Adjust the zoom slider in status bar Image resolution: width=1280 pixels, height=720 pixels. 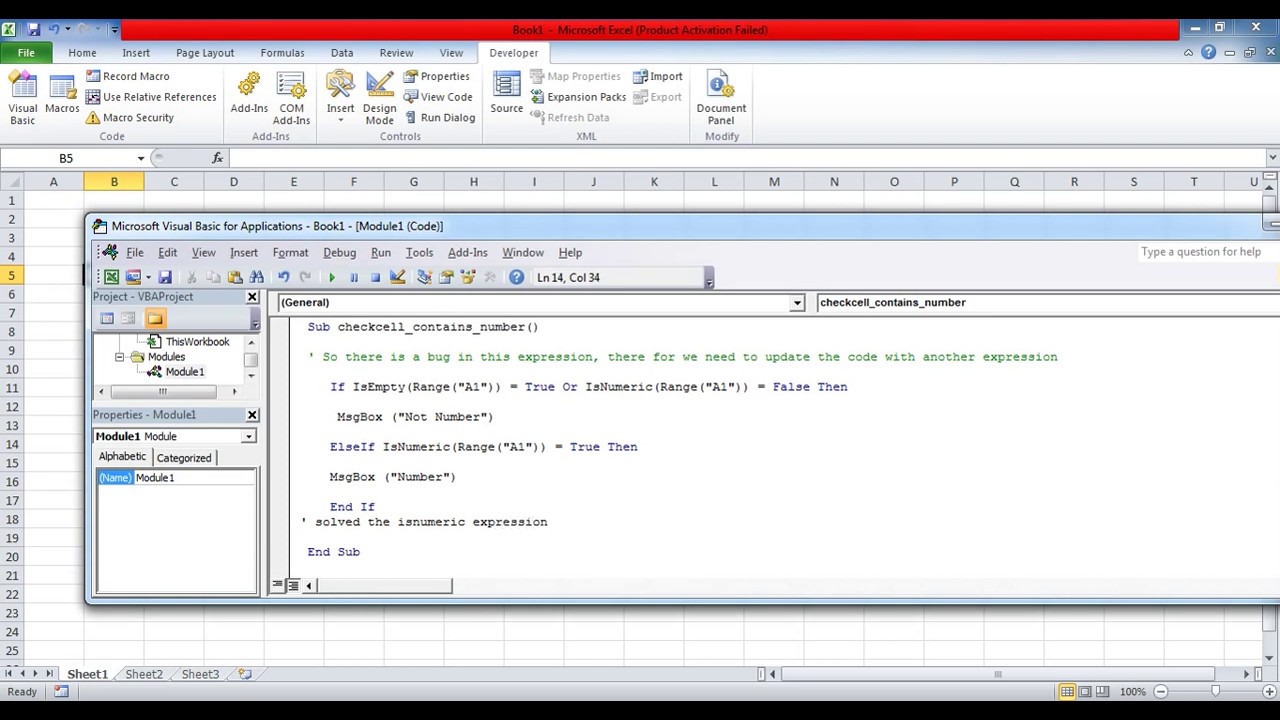tap(1215, 691)
